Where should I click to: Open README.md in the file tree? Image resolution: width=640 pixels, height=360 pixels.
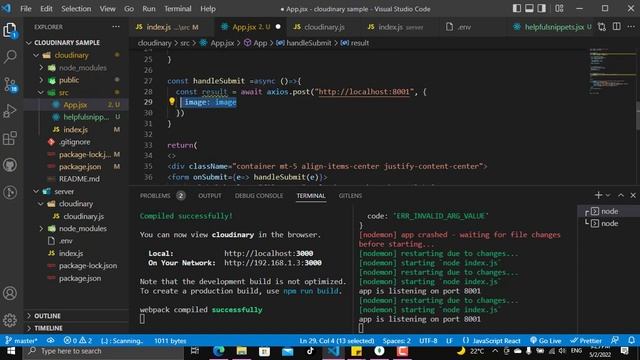coord(79,179)
